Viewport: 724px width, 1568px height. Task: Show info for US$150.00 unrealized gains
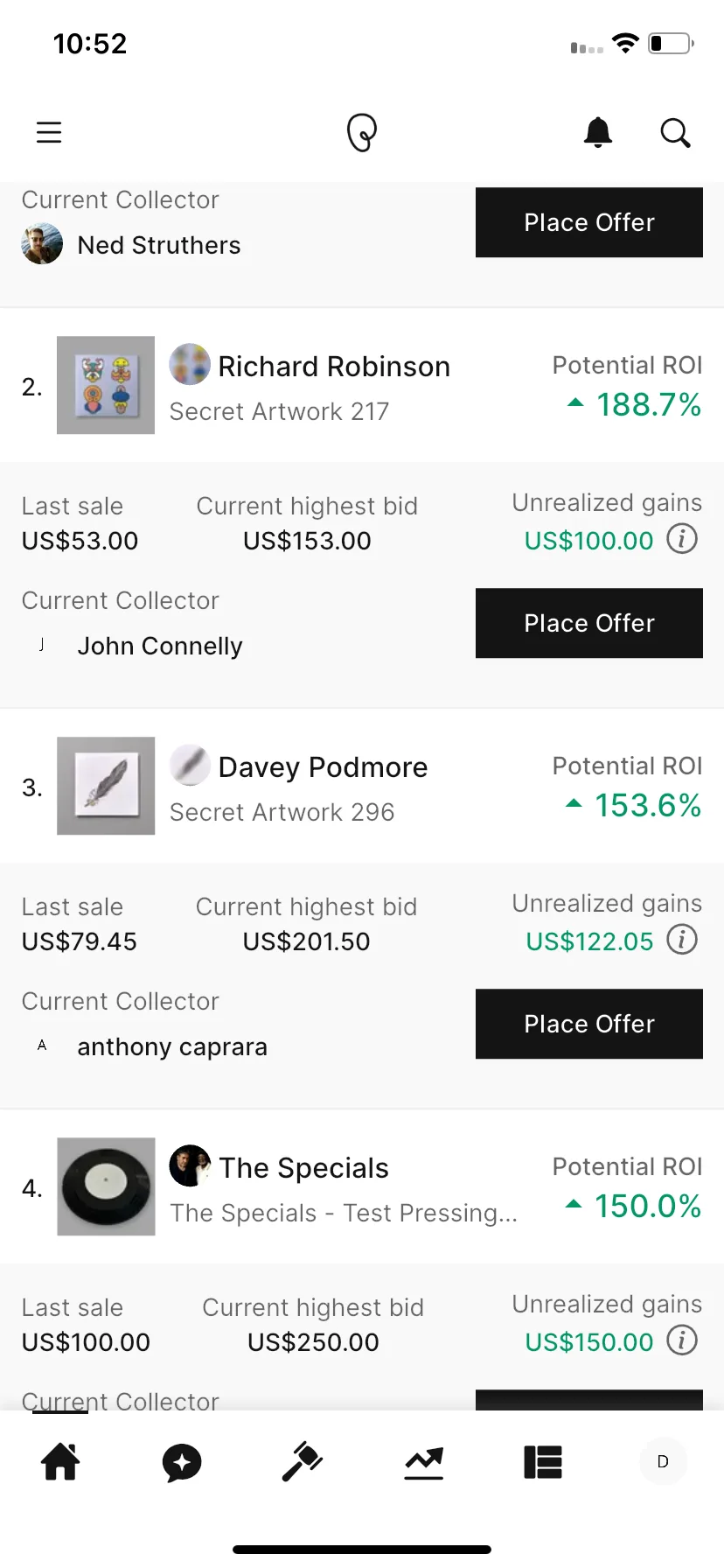pyautogui.click(x=682, y=1340)
